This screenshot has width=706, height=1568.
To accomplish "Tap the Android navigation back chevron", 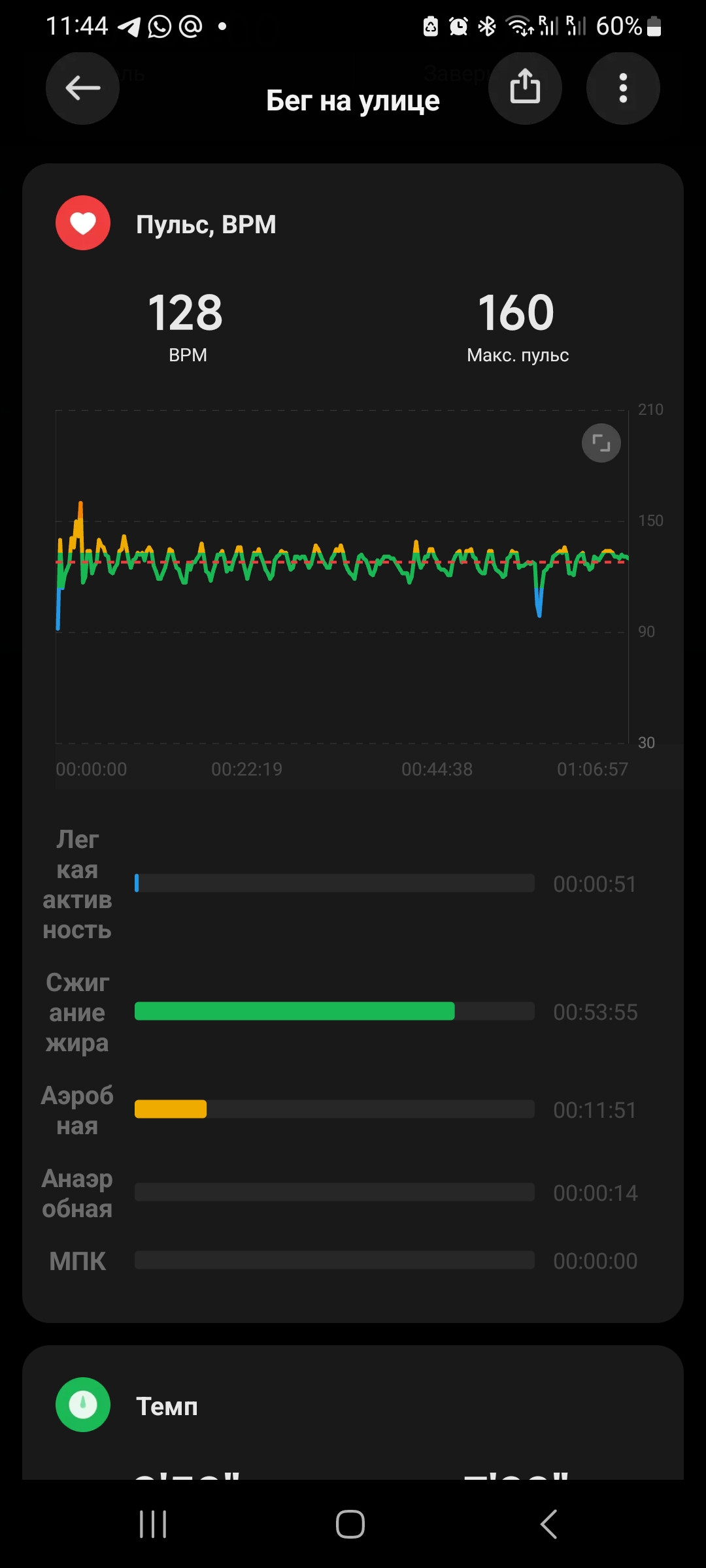I will click(x=549, y=1524).
